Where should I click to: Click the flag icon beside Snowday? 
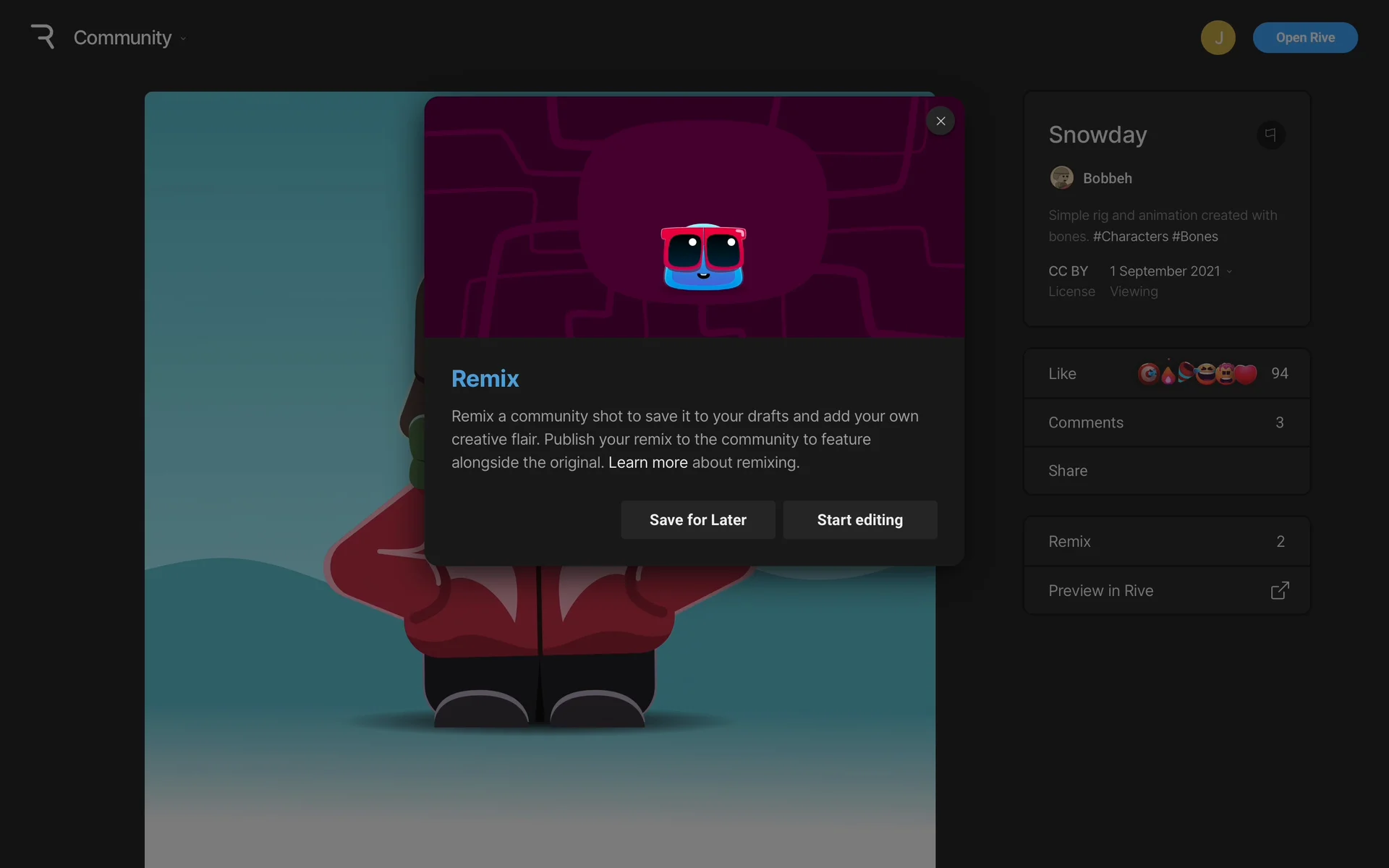point(1270,135)
